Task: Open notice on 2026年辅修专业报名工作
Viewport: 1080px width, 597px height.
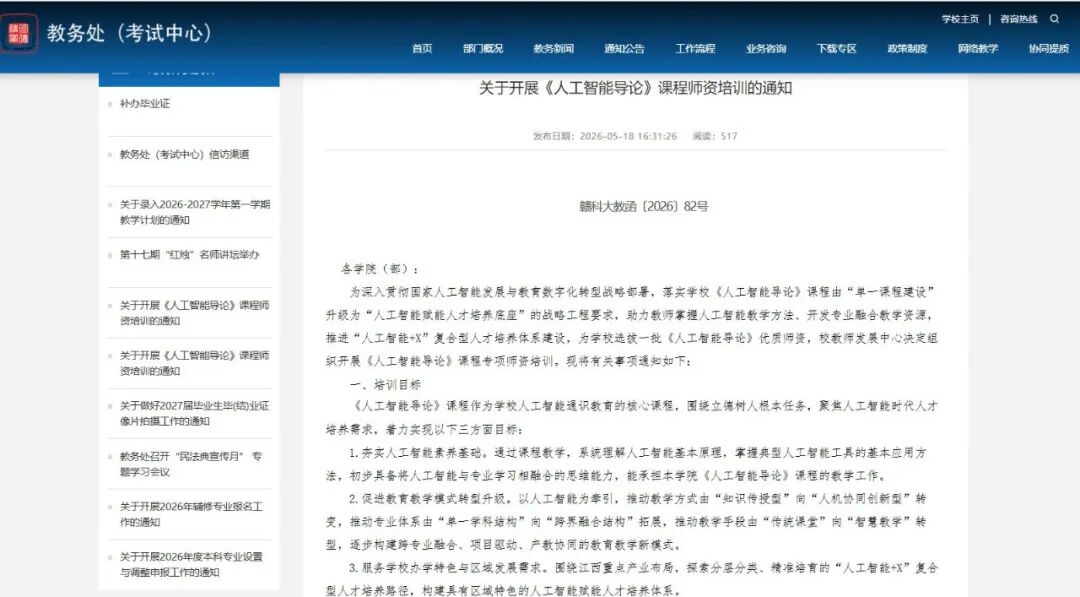Action: click(191, 514)
